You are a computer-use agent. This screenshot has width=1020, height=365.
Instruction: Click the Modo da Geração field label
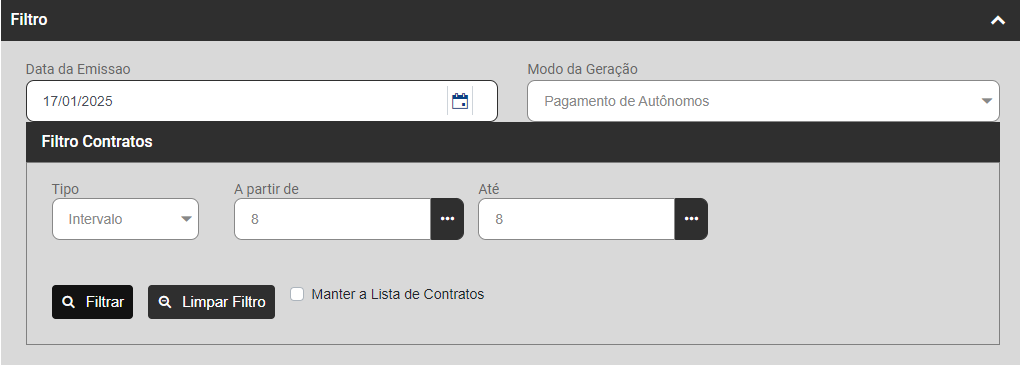click(x=582, y=69)
